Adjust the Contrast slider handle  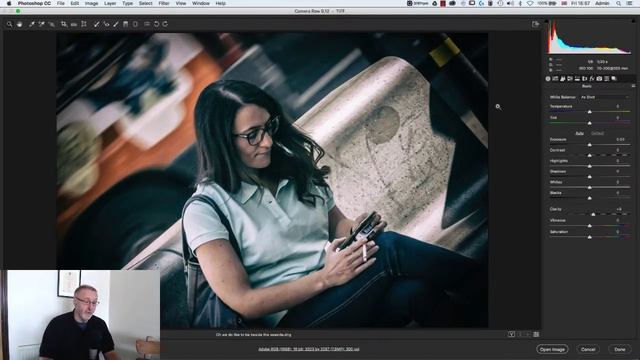point(589,155)
